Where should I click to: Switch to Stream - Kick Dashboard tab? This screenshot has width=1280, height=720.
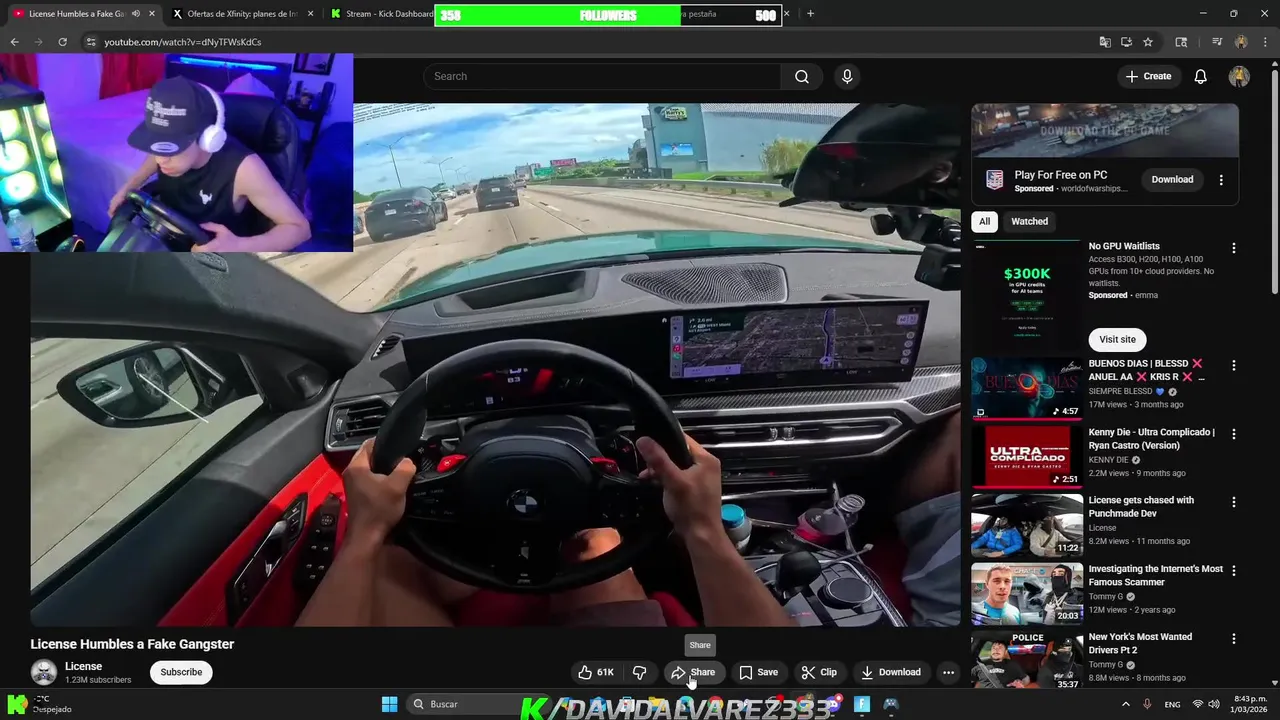(380, 14)
